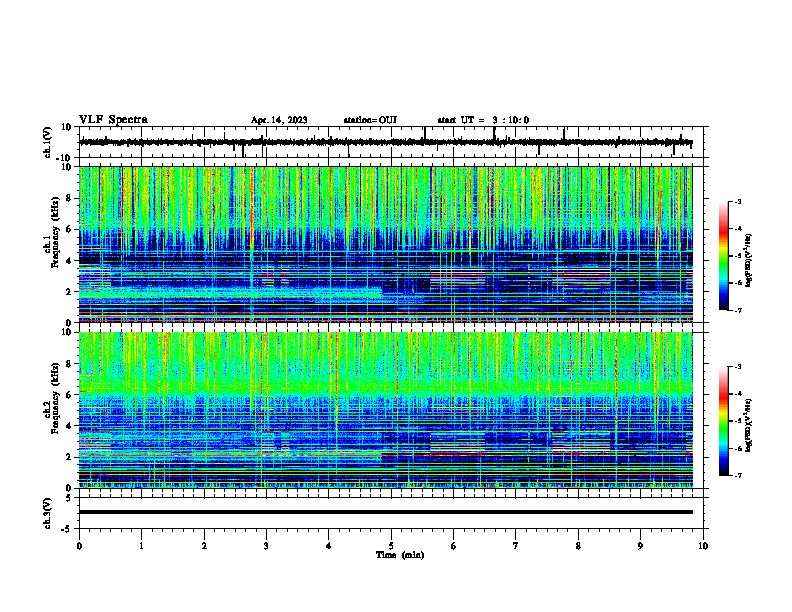Click the ch.1 "Frequency (kHz)" axis label
This screenshot has width=792, height=612.
[x=55, y=233]
